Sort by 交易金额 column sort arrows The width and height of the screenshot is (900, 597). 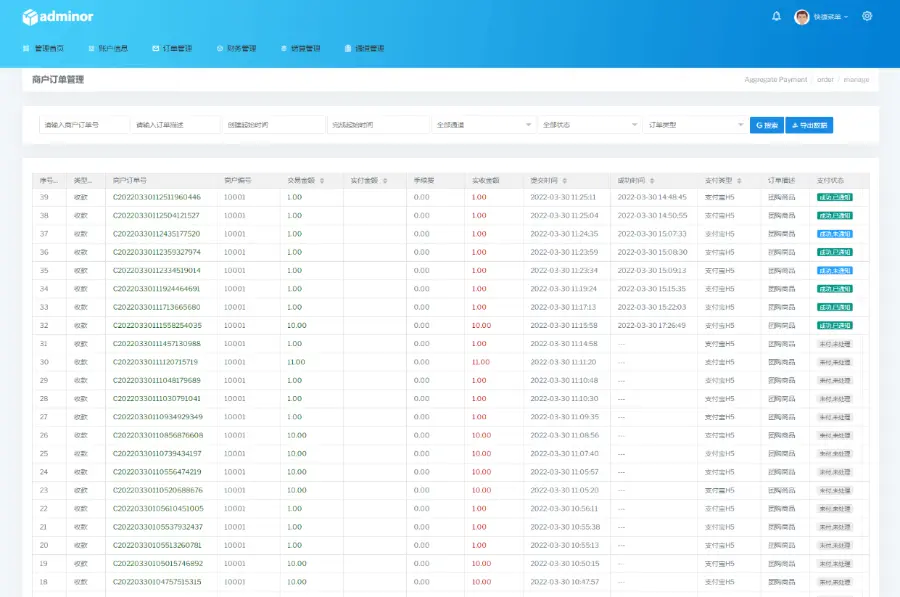(x=322, y=181)
